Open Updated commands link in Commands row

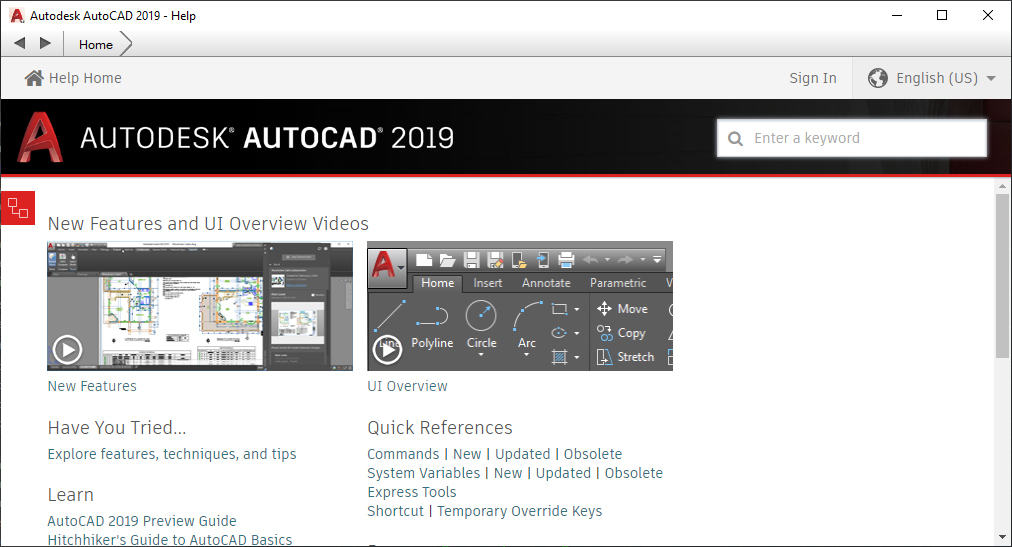522,454
